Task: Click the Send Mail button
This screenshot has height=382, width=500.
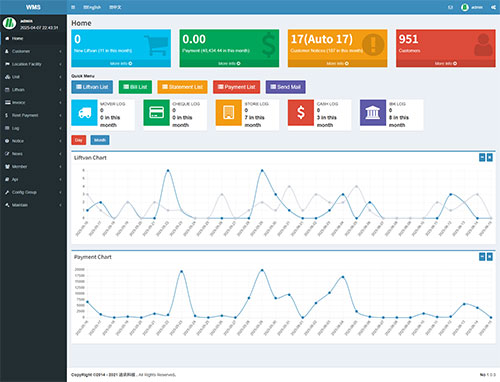Action: (286, 87)
